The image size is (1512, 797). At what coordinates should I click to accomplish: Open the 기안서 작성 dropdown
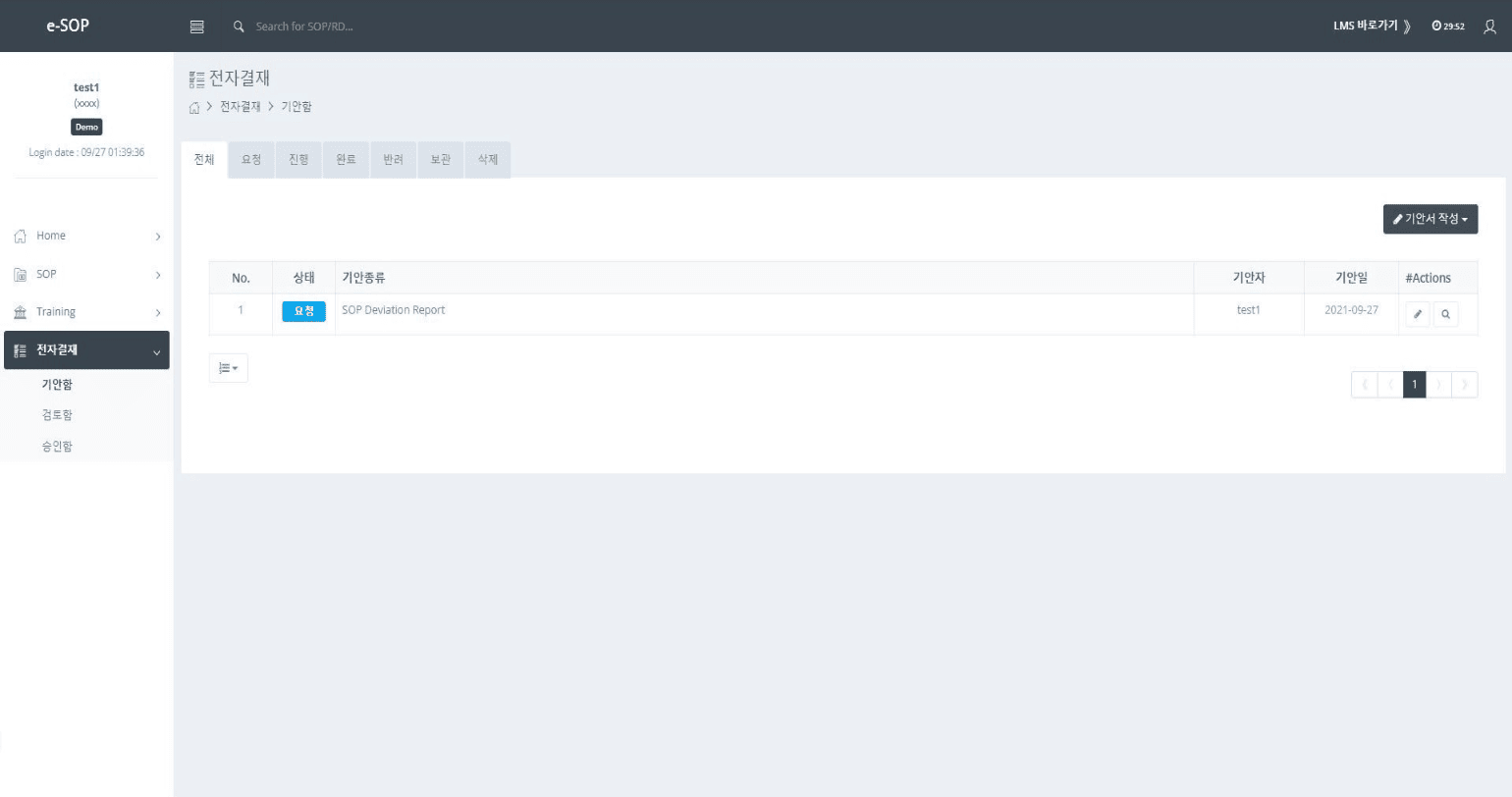1430,219
